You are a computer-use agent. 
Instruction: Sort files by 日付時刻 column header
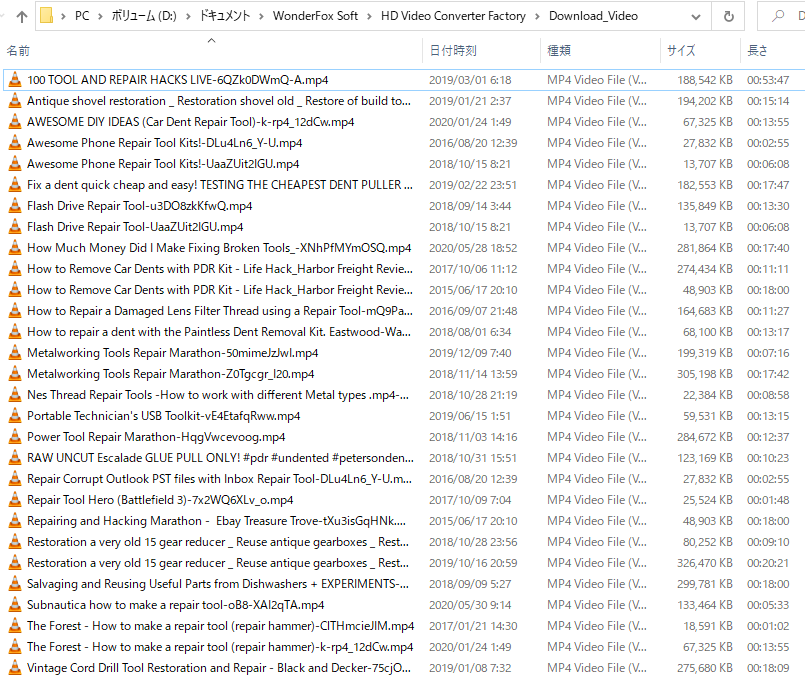[453, 50]
